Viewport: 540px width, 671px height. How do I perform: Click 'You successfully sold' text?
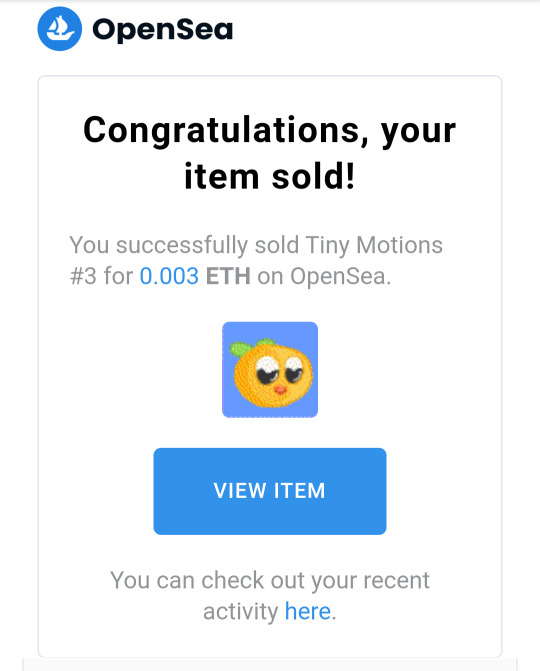tap(184, 245)
